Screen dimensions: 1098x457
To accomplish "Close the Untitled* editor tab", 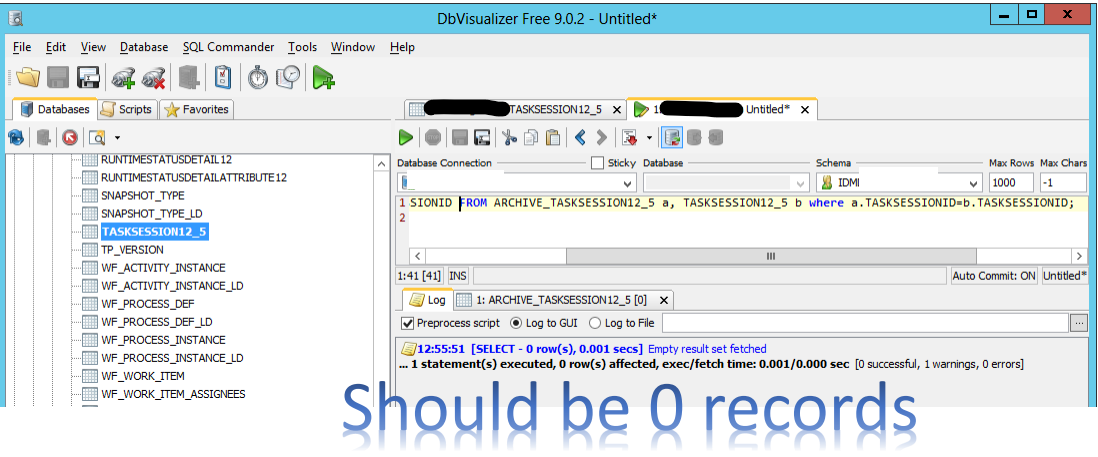I will coord(805,110).
